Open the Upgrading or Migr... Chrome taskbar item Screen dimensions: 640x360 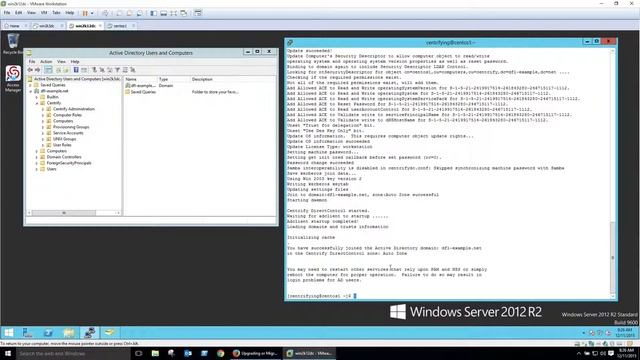(256, 353)
